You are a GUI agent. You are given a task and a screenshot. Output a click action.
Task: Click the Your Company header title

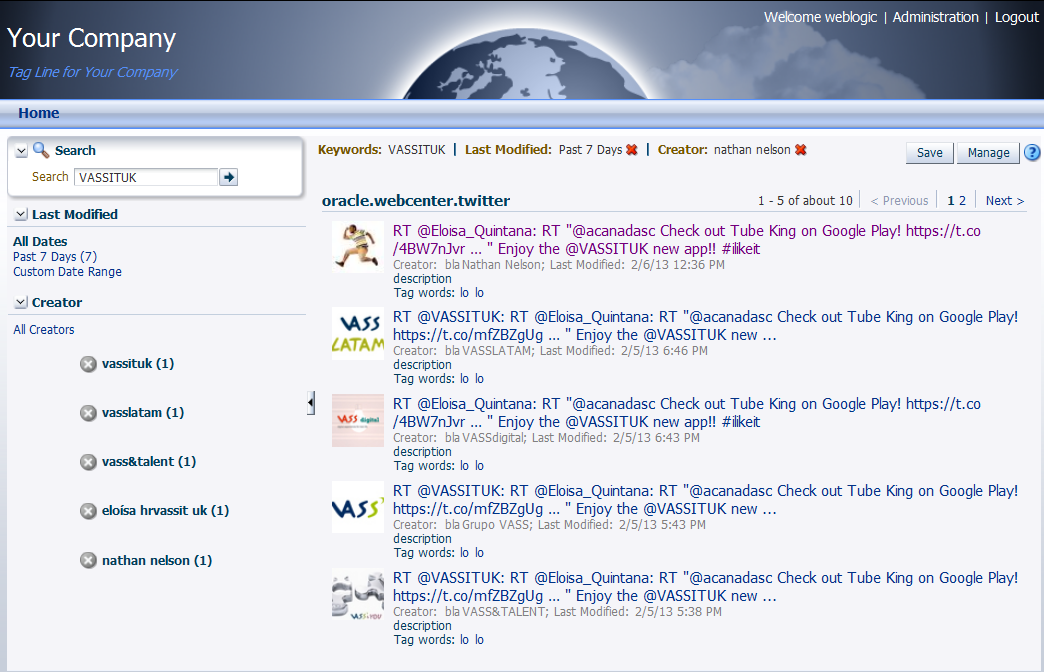pyautogui.click(x=91, y=39)
